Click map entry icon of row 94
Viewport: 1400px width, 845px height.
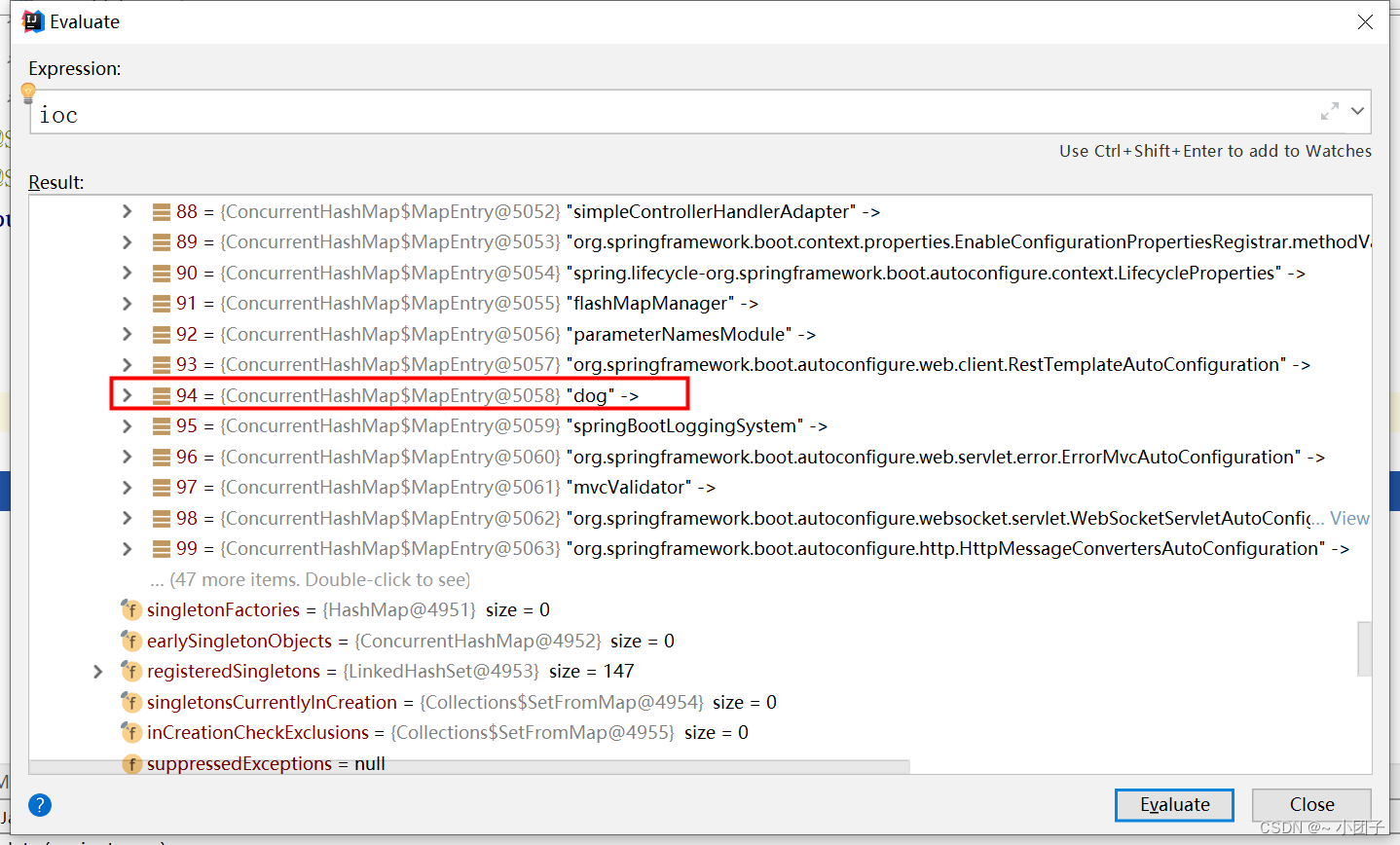pyautogui.click(x=162, y=395)
